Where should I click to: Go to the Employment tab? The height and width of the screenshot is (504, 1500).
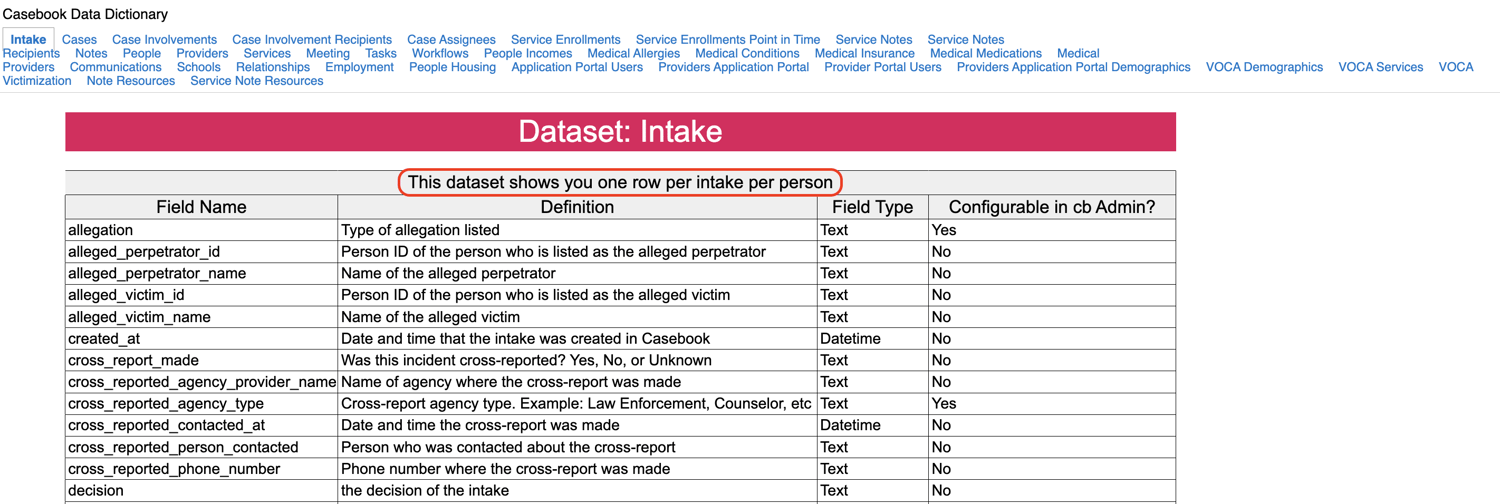click(x=359, y=68)
